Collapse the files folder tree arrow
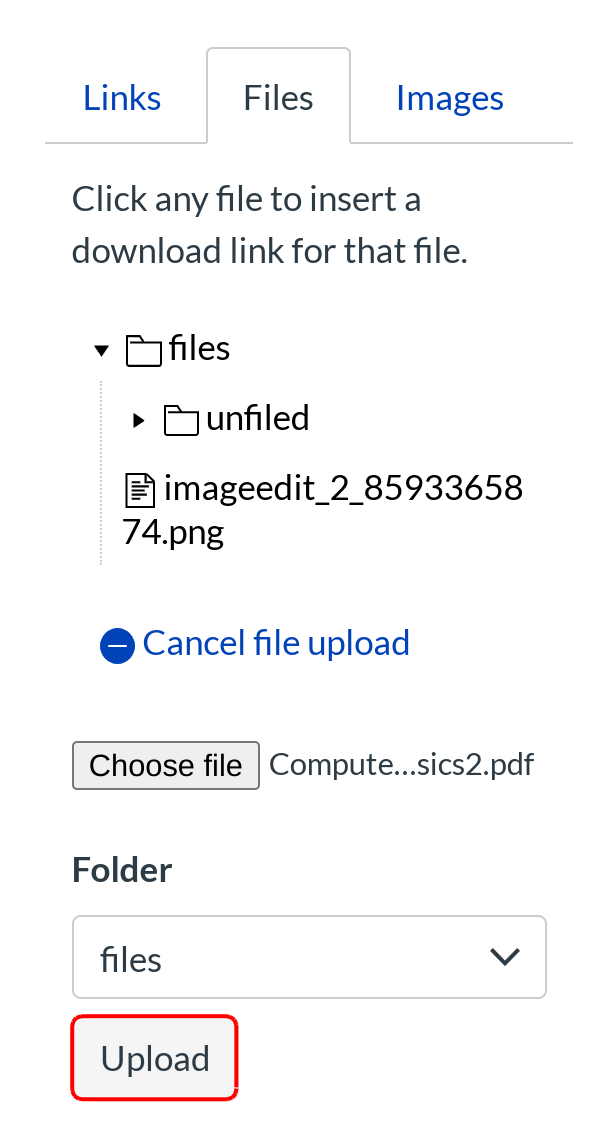The height and width of the screenshot is (1138, 600). (101, 351)
